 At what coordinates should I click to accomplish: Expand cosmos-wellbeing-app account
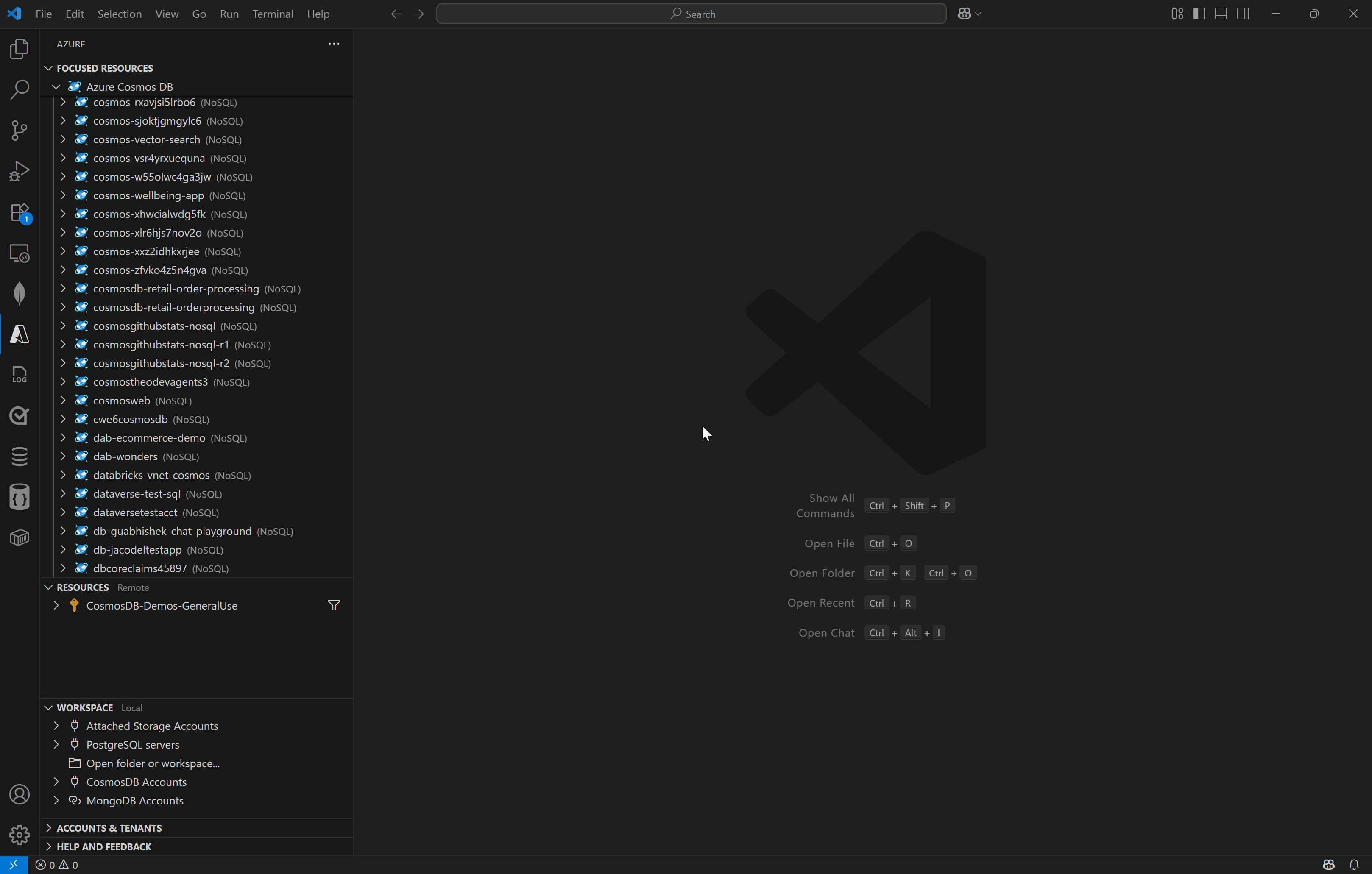coord(63,195)
